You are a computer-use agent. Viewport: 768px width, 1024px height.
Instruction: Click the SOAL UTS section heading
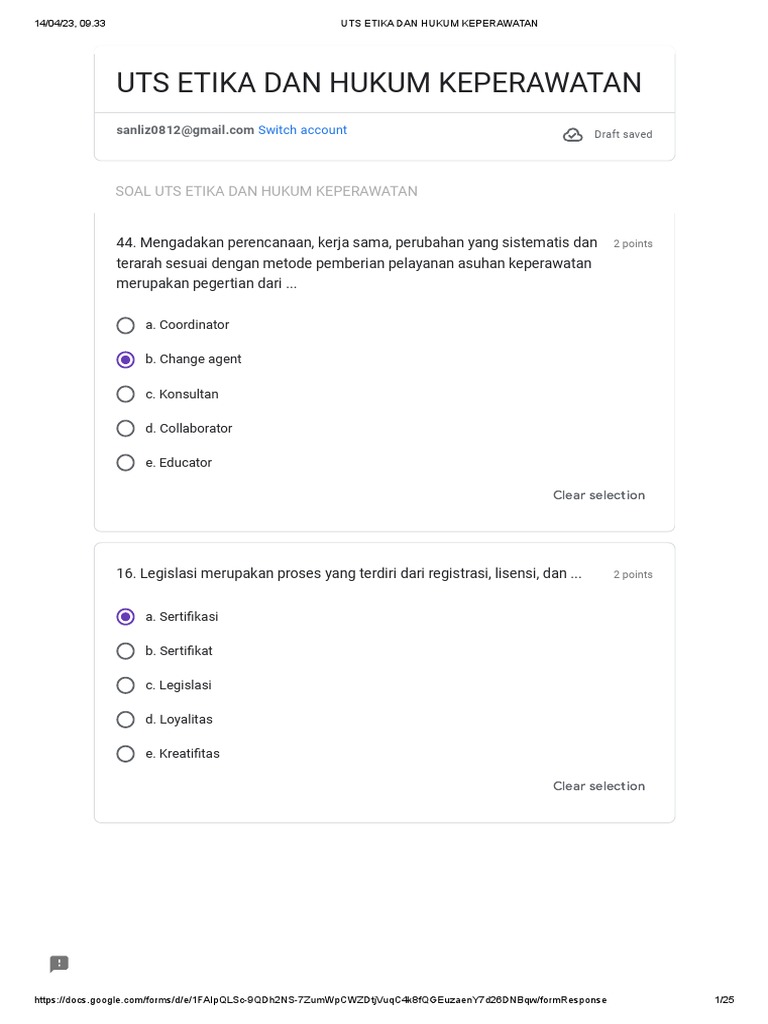(266, 191)
